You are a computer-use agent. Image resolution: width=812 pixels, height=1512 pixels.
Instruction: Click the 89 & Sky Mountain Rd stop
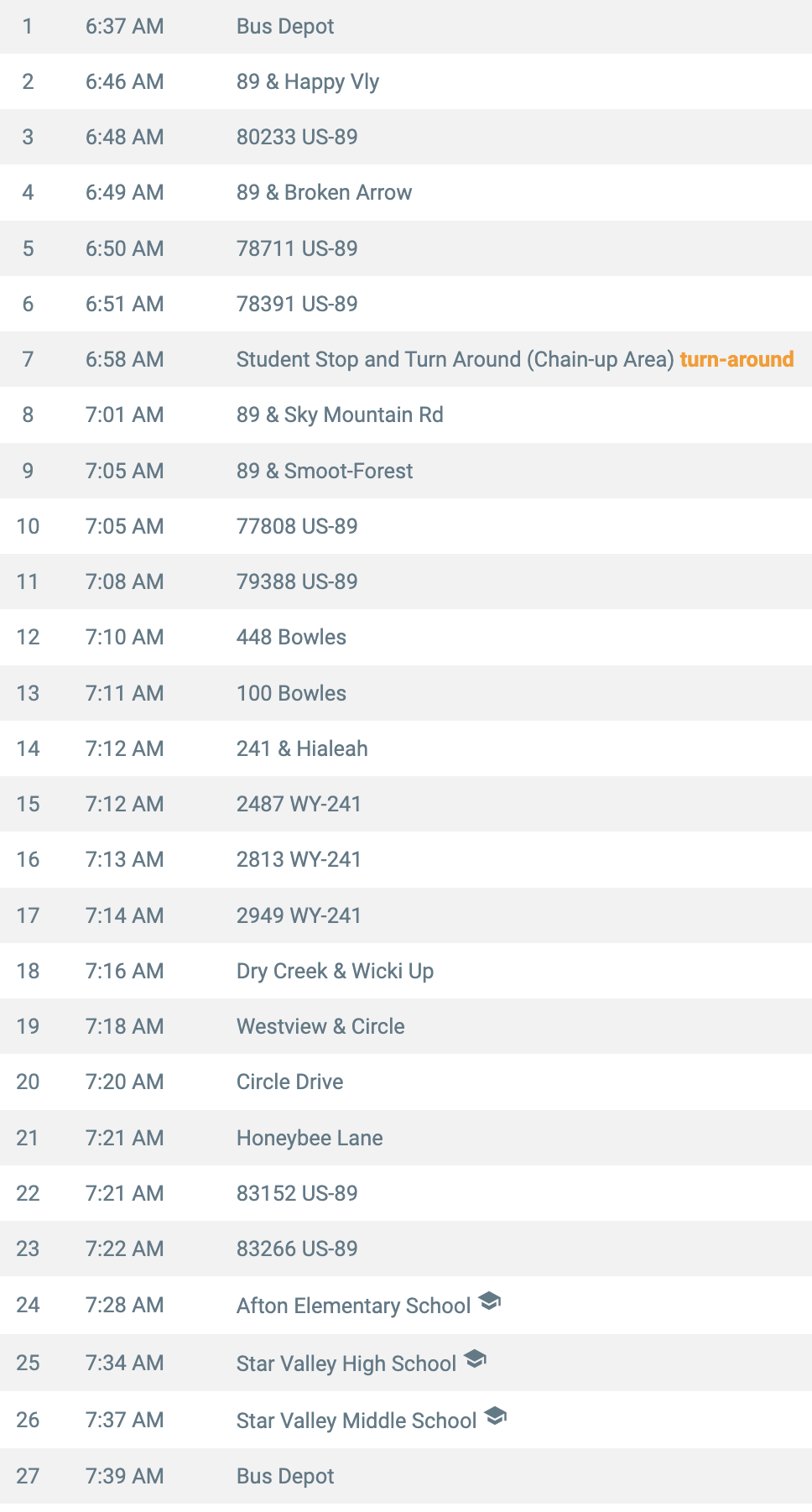[x=406, y=414]
